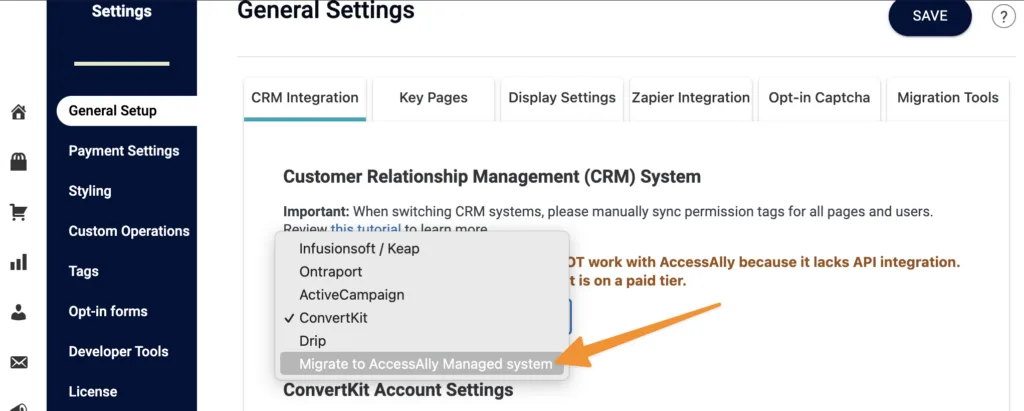The width and height of the screenshot is (1024, 411).
Task: Choose ActiveCampaign from the CRM dropdown
Action: 421,295
